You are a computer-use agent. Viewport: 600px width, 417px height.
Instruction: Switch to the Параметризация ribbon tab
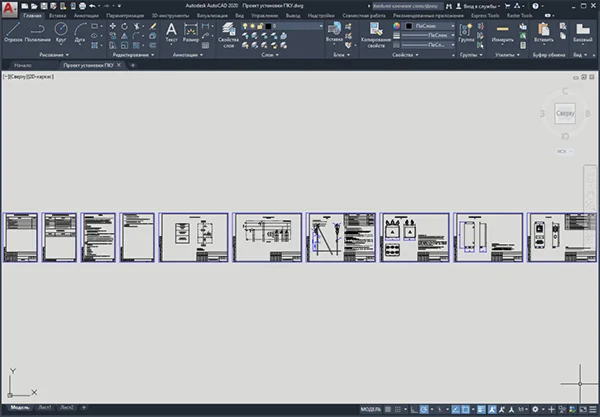pyautogui.click(x=125, y=16)
